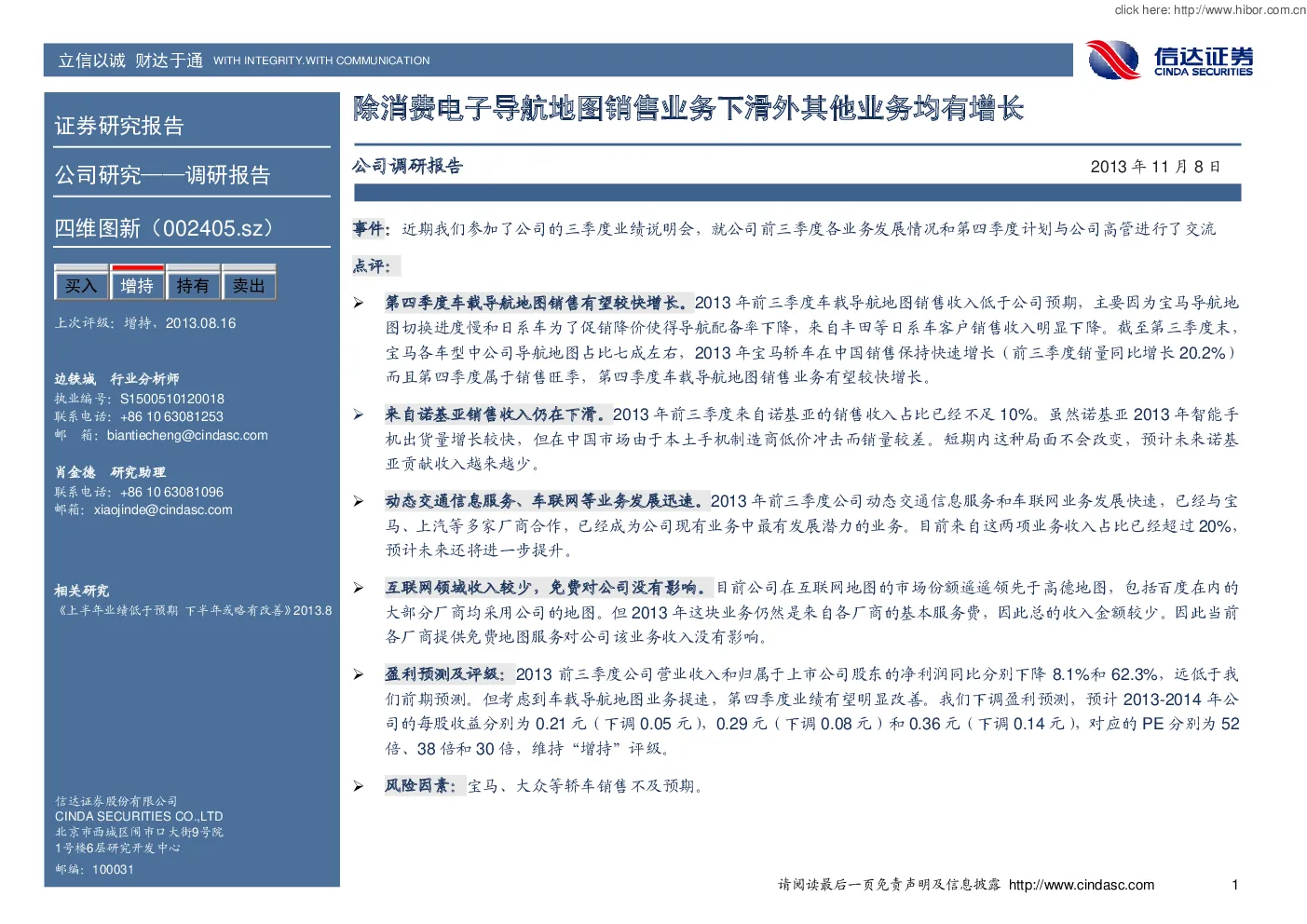Click analyst name 边铁城 行业分析师
1307x924 pixels.
tap(116, 379)
